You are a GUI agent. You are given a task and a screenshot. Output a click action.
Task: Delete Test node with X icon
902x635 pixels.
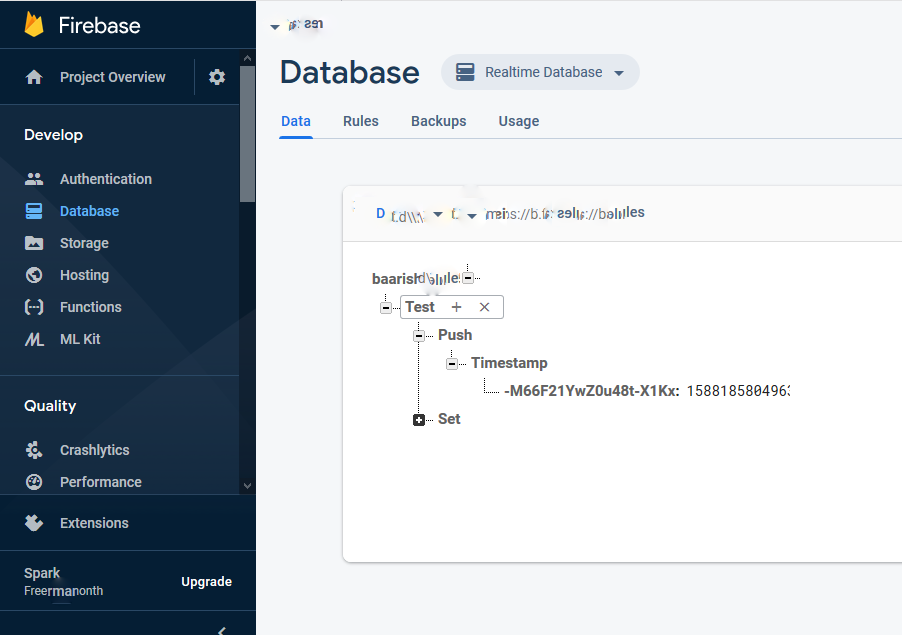[484, 307]
